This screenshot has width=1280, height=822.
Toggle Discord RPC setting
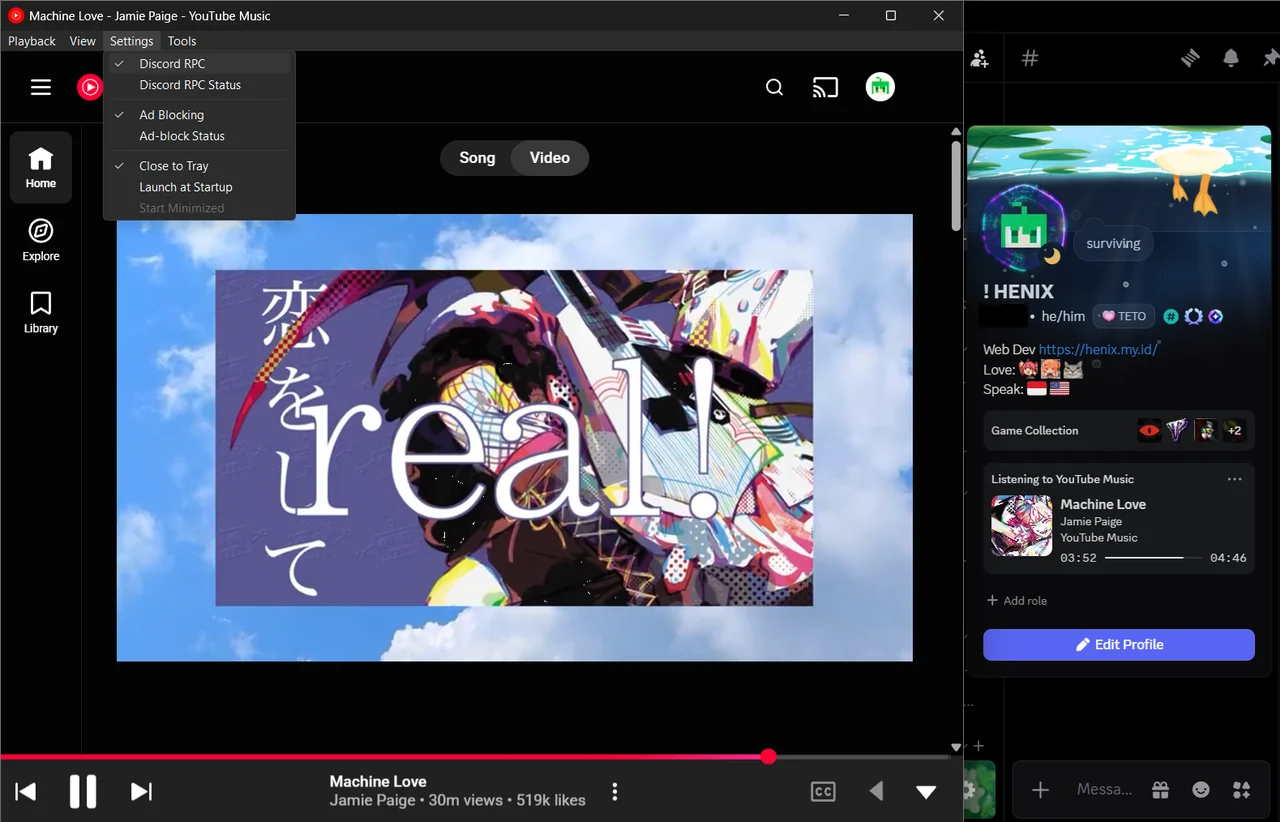199,63
